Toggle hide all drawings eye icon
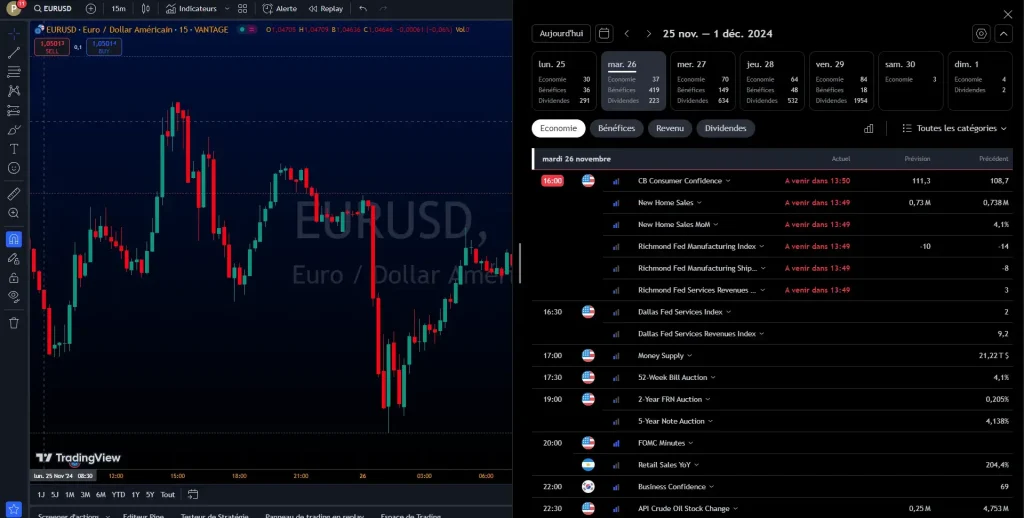 [14, 297]
